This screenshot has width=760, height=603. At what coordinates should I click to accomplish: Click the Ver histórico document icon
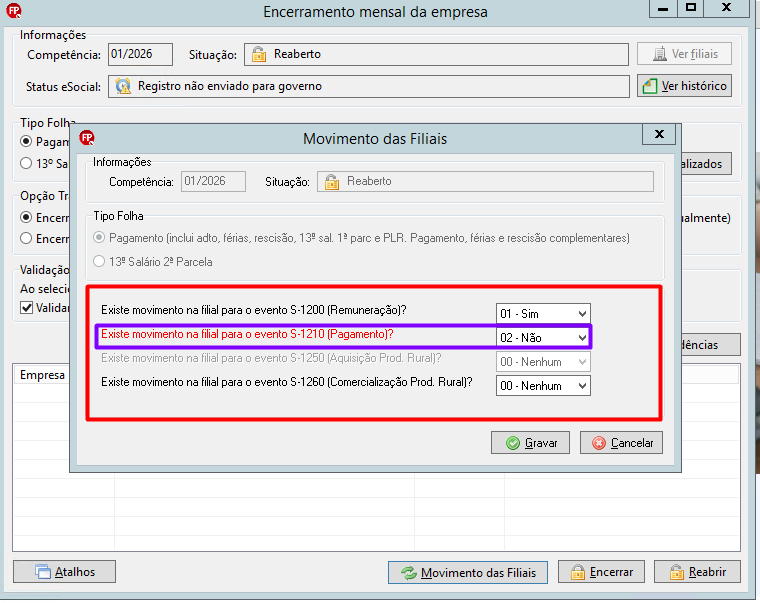click(649, 86)
